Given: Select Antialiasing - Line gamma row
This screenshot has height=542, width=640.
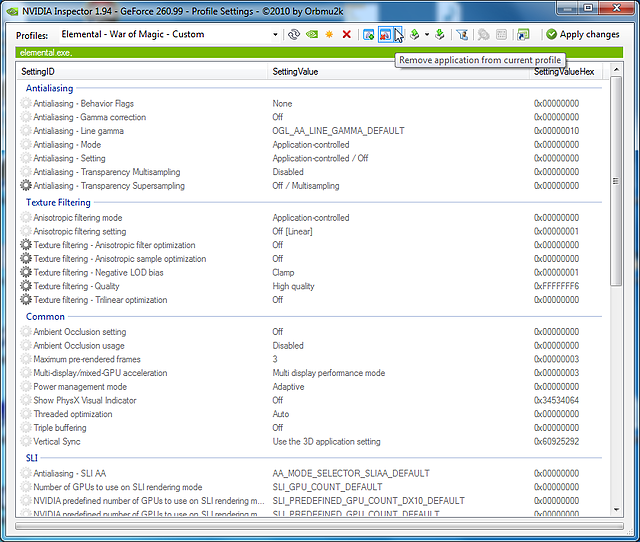Looking at the screenshot, I should (310, 131).
